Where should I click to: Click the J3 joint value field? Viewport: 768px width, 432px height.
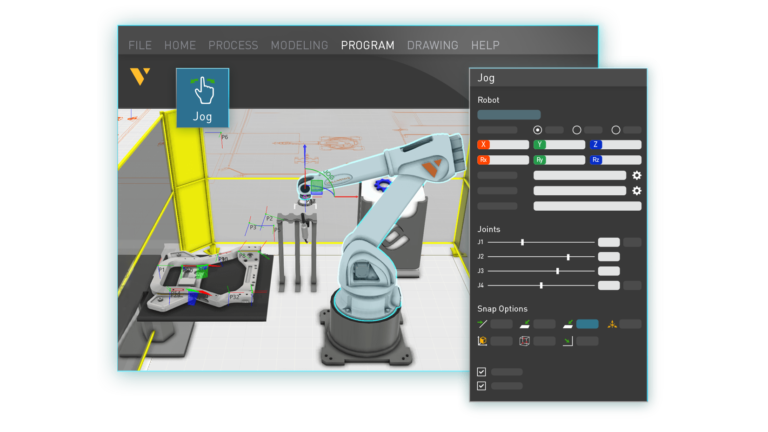tap(609, 271)
